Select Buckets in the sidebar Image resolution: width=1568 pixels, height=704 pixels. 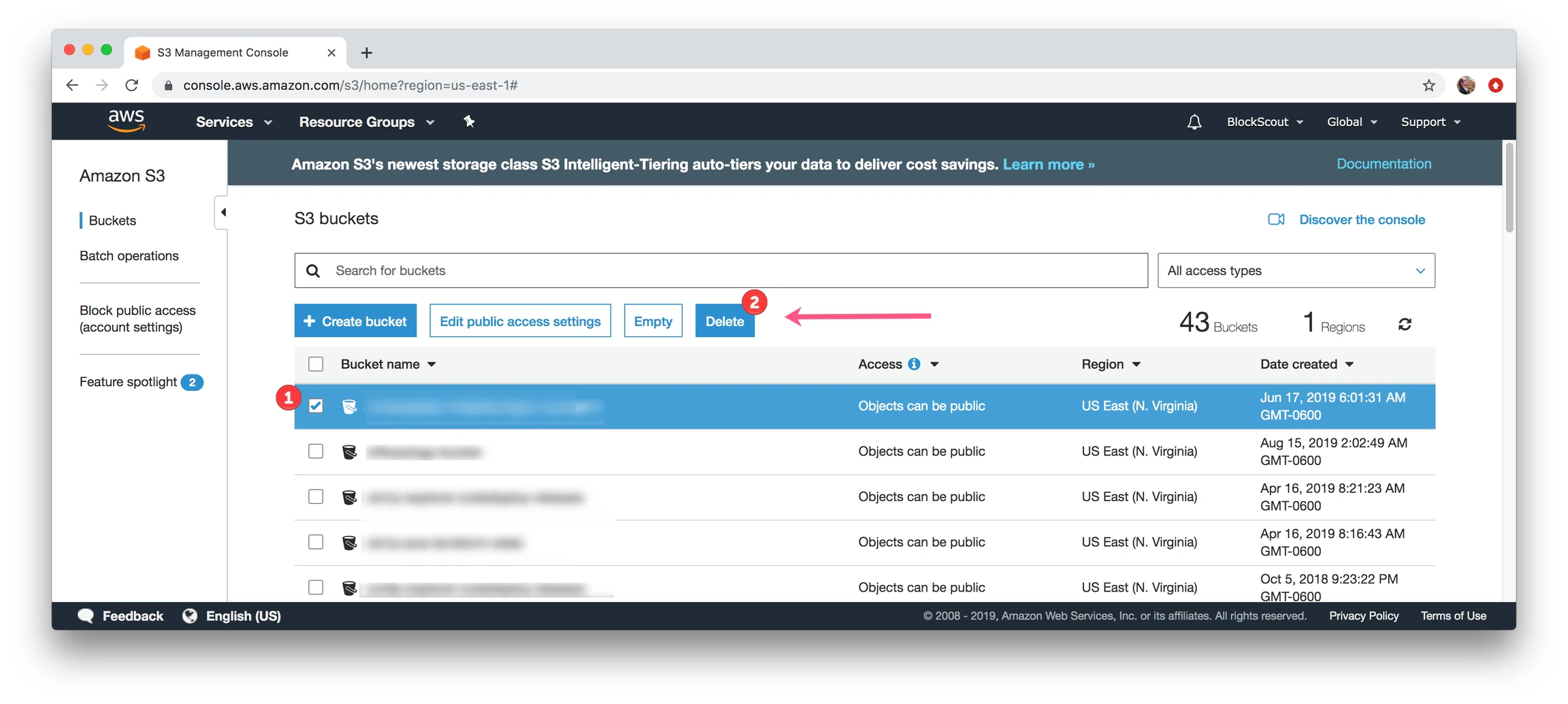[x=112, y=221]
